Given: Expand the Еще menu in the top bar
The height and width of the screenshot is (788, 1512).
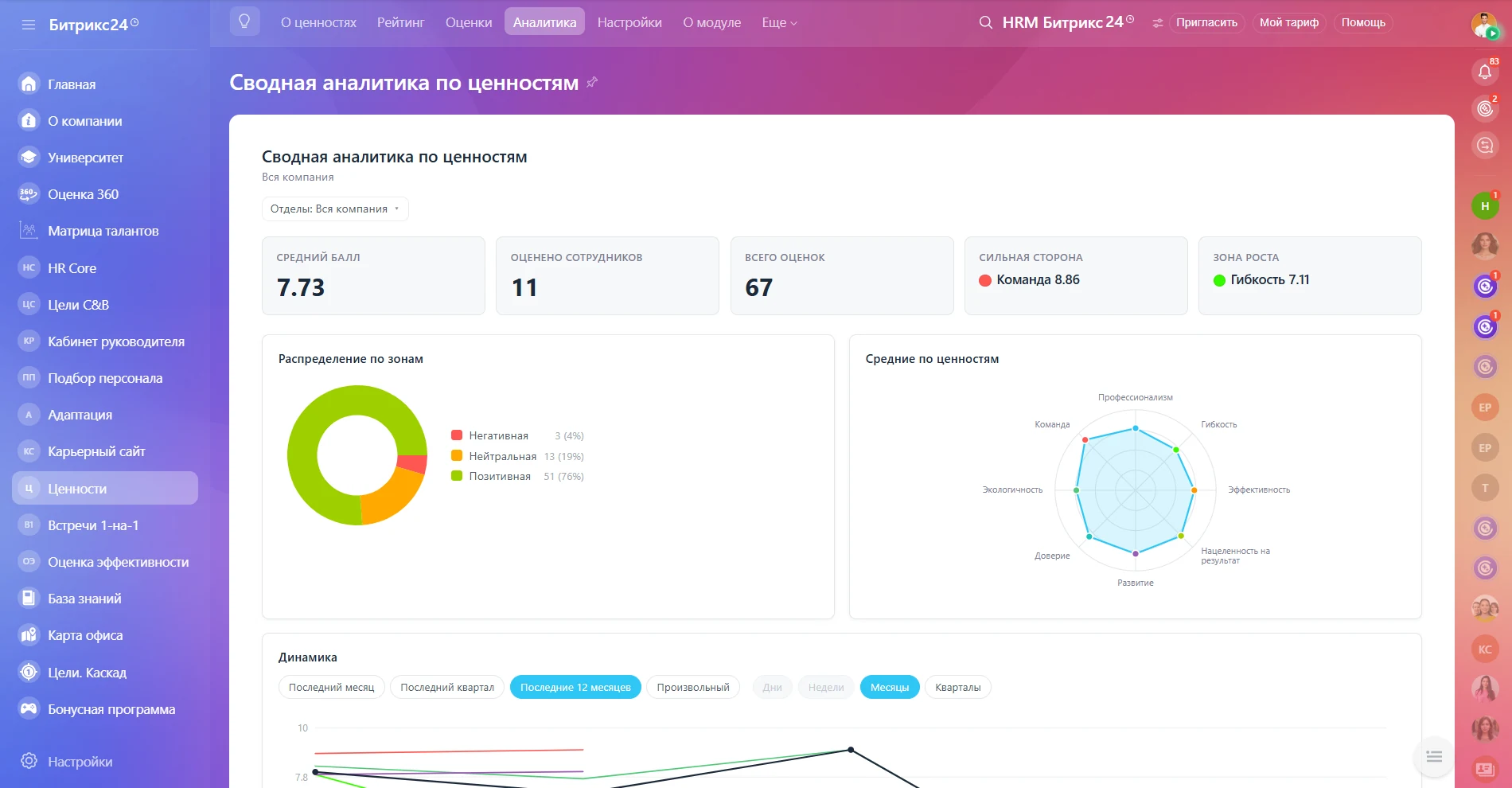Looking at the screenshot, I should point(779,22).
